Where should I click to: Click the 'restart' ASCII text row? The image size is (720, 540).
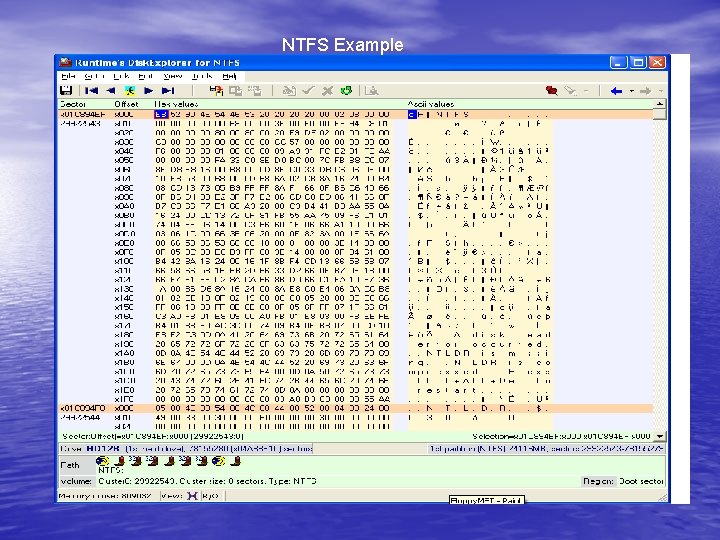(447, 390)
